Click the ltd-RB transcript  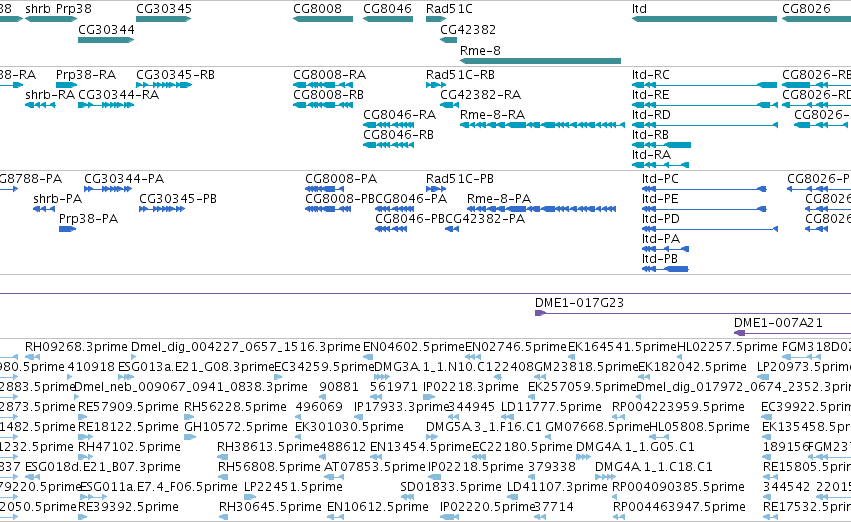click(661, 145)
